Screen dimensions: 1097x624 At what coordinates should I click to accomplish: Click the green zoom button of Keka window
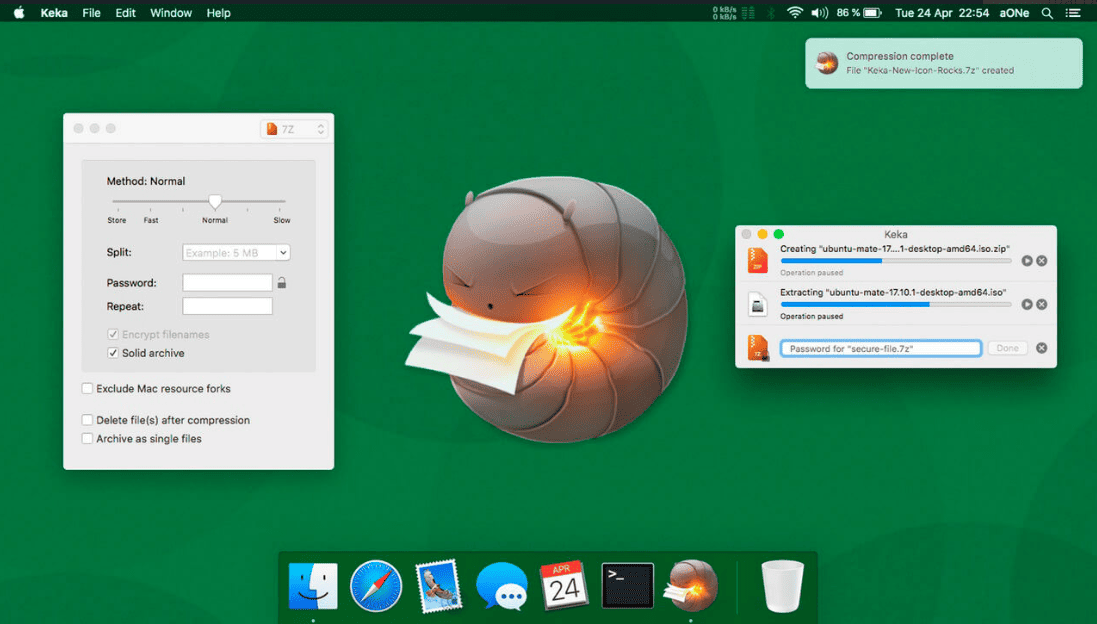(x=779, y=234)
